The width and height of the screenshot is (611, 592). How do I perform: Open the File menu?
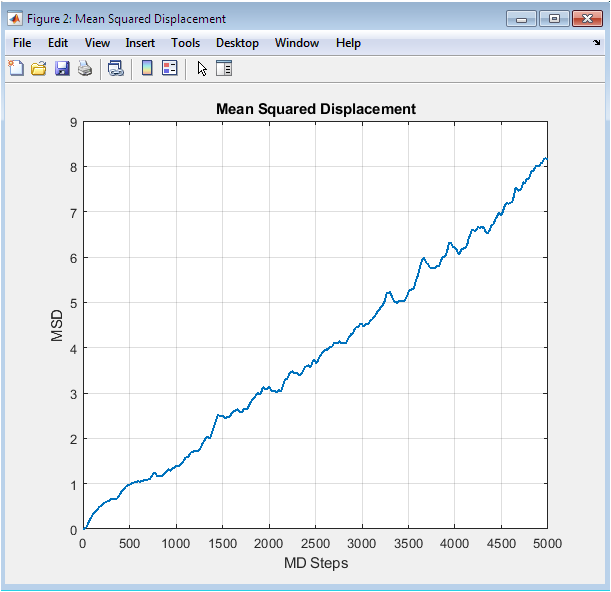22,43
